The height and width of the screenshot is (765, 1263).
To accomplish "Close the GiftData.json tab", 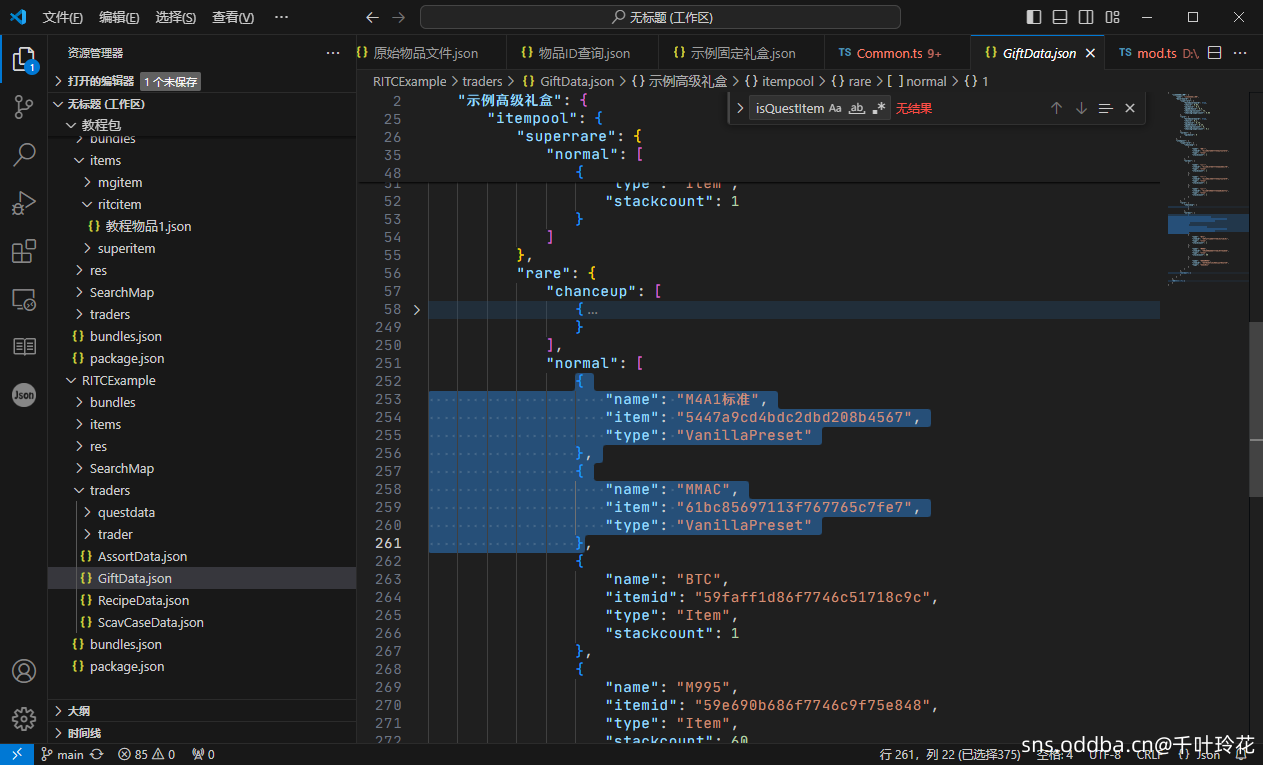I will pos(1090,53).
